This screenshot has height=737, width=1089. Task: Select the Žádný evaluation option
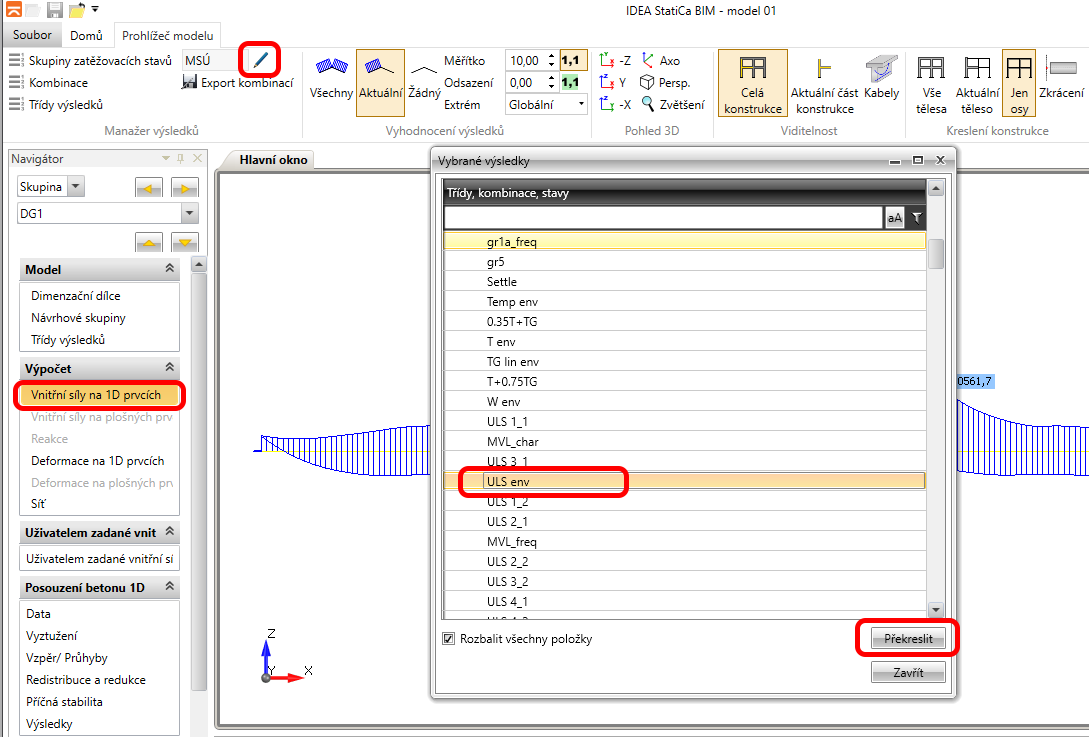tap(424, 78)
